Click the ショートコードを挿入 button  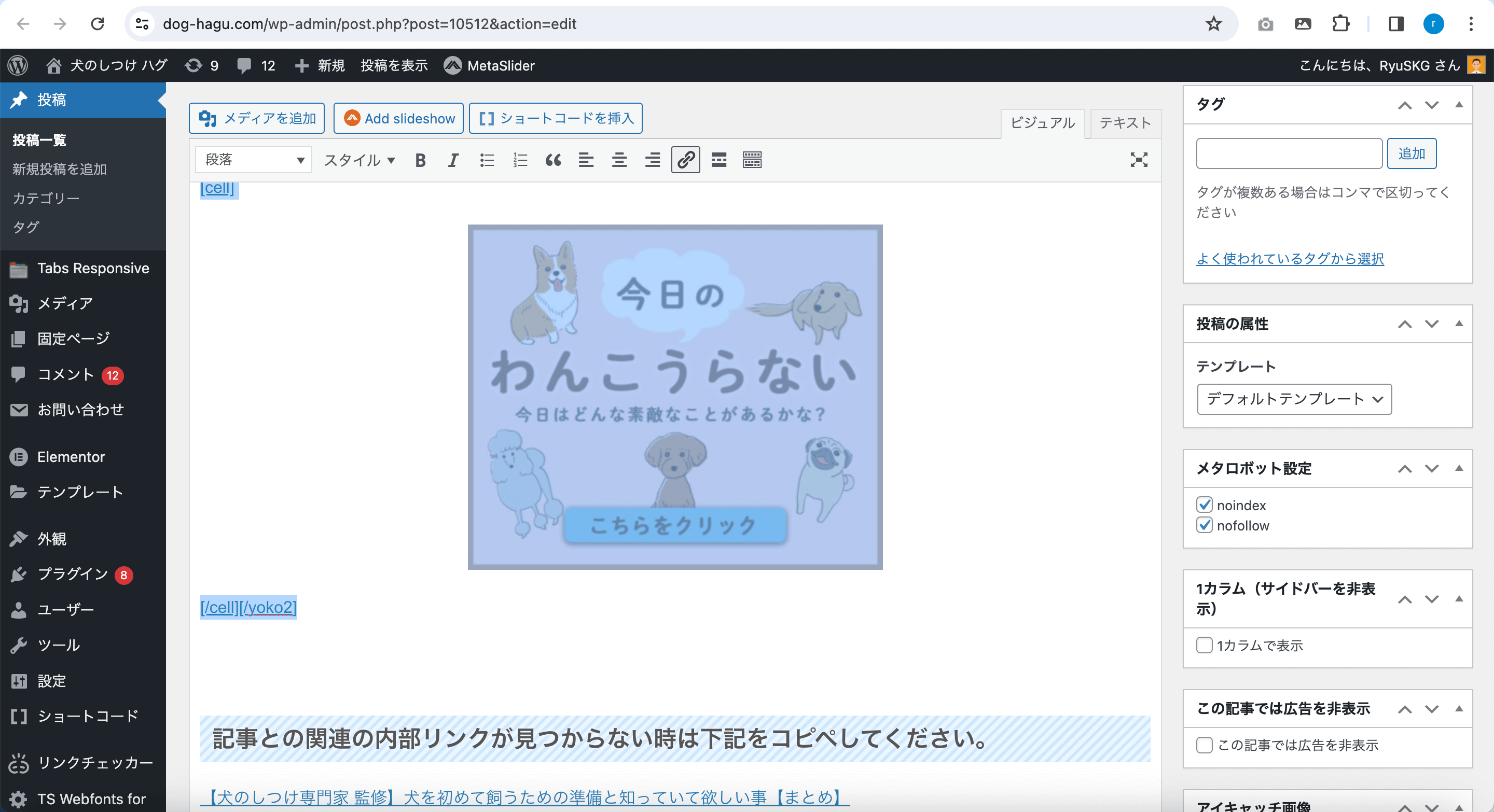556,118
